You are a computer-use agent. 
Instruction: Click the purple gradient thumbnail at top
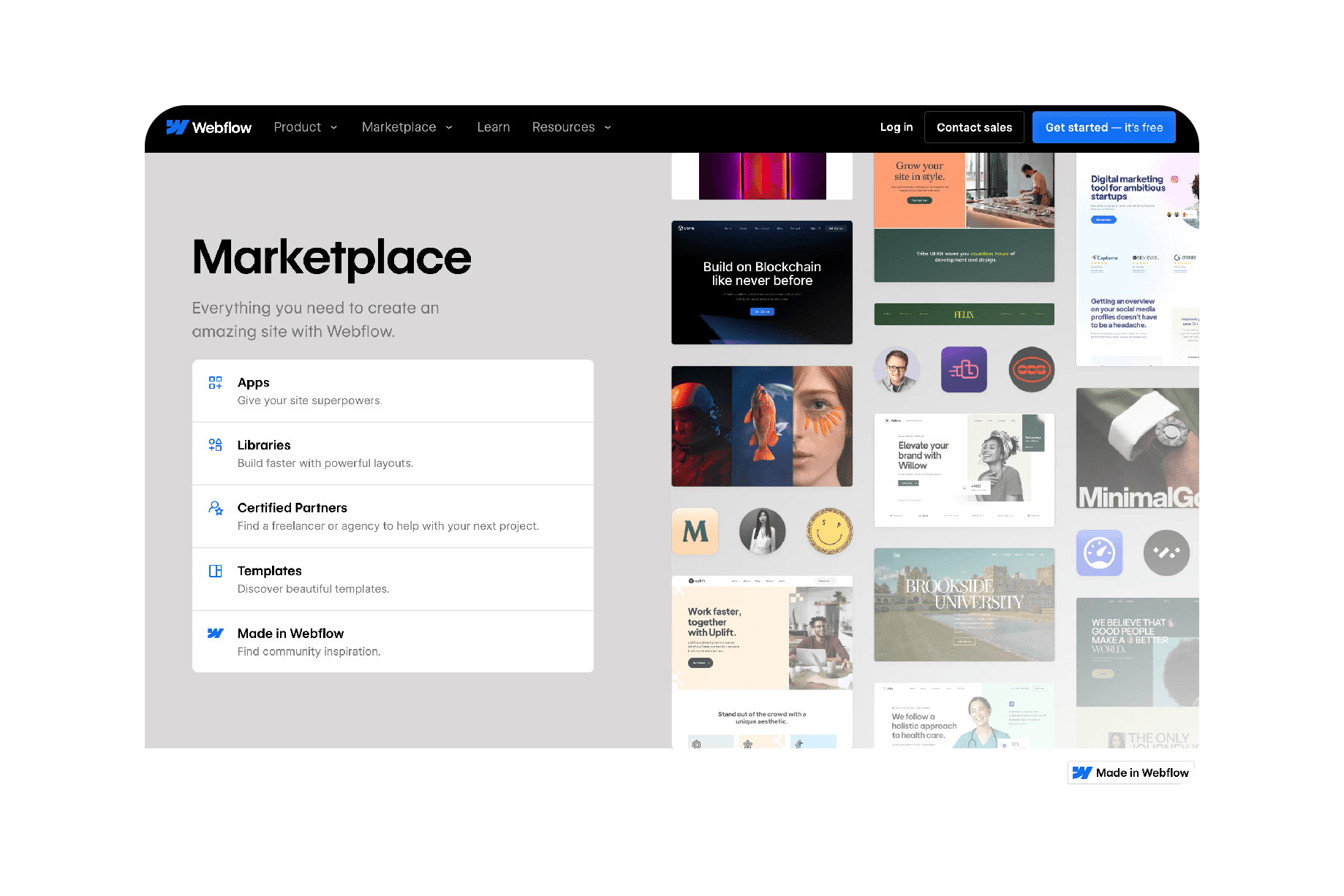762,176
